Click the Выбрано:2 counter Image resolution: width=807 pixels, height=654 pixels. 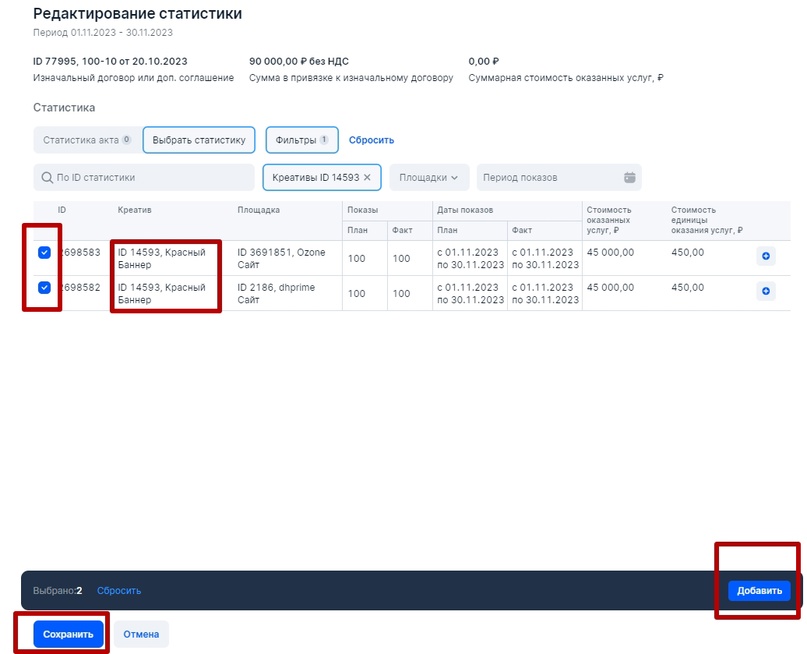point(58,591)
